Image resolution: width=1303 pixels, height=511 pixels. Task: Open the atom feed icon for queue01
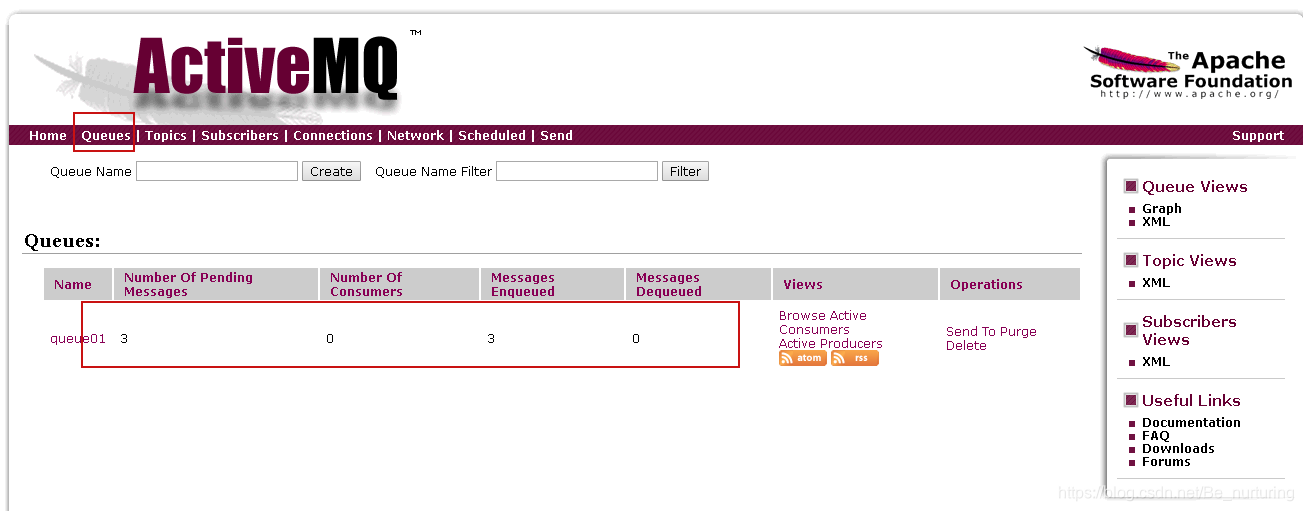point(803,358)
